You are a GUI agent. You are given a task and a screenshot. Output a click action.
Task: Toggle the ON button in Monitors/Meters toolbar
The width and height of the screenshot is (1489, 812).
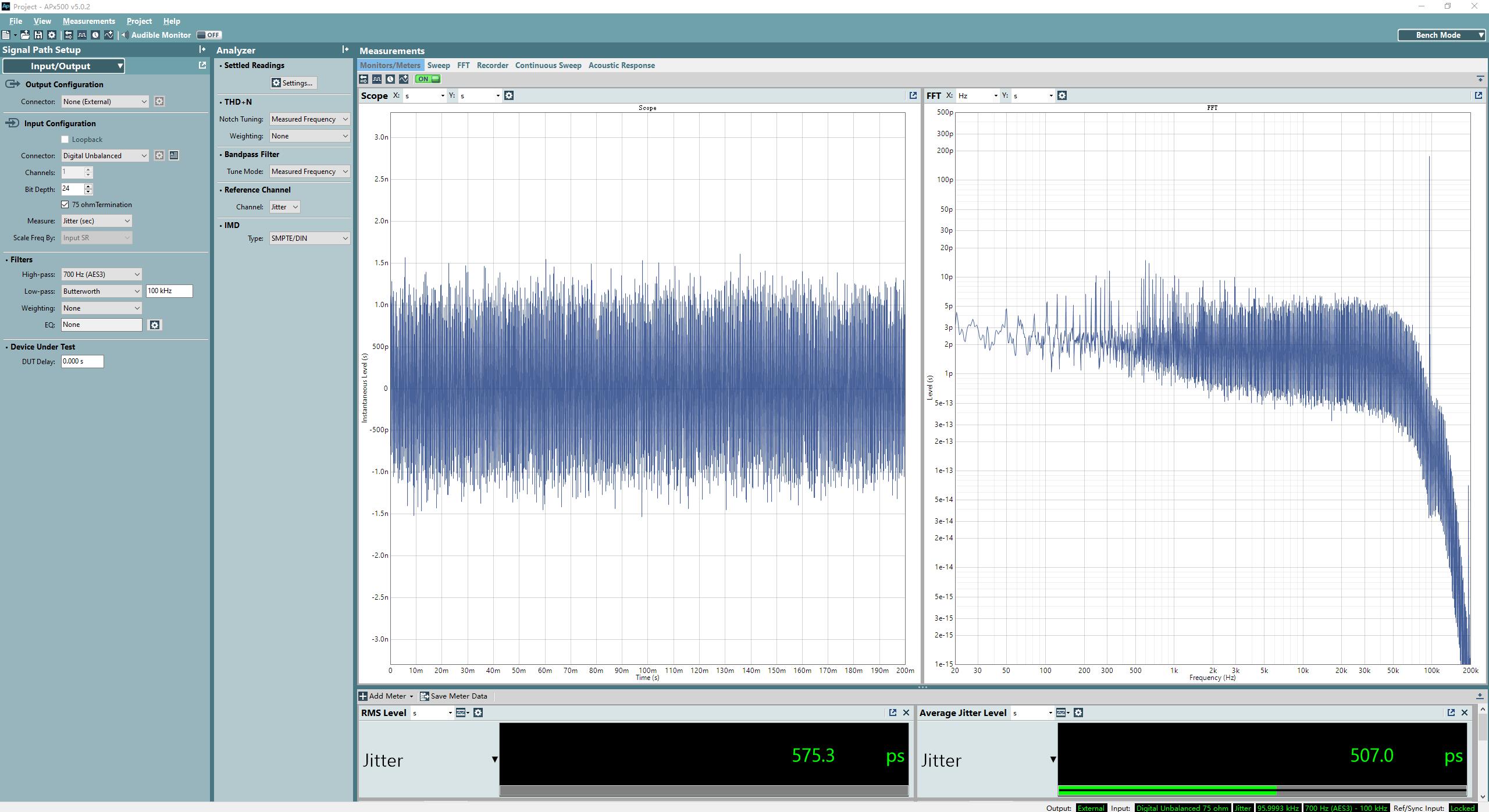(x=427, y=79)
